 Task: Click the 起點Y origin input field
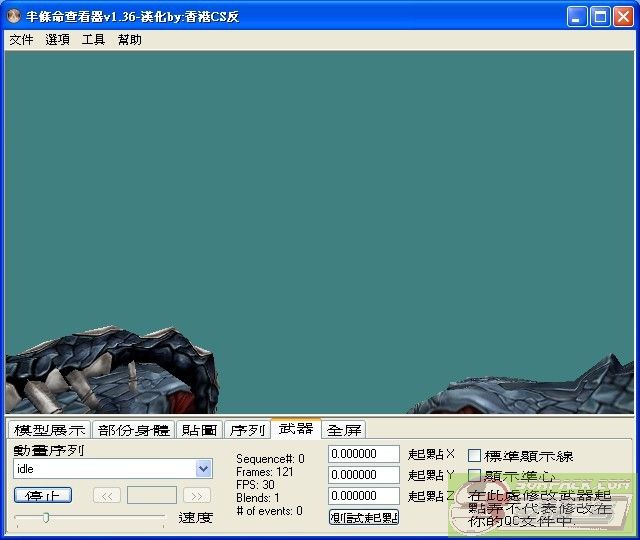click(x=363, y=475)
